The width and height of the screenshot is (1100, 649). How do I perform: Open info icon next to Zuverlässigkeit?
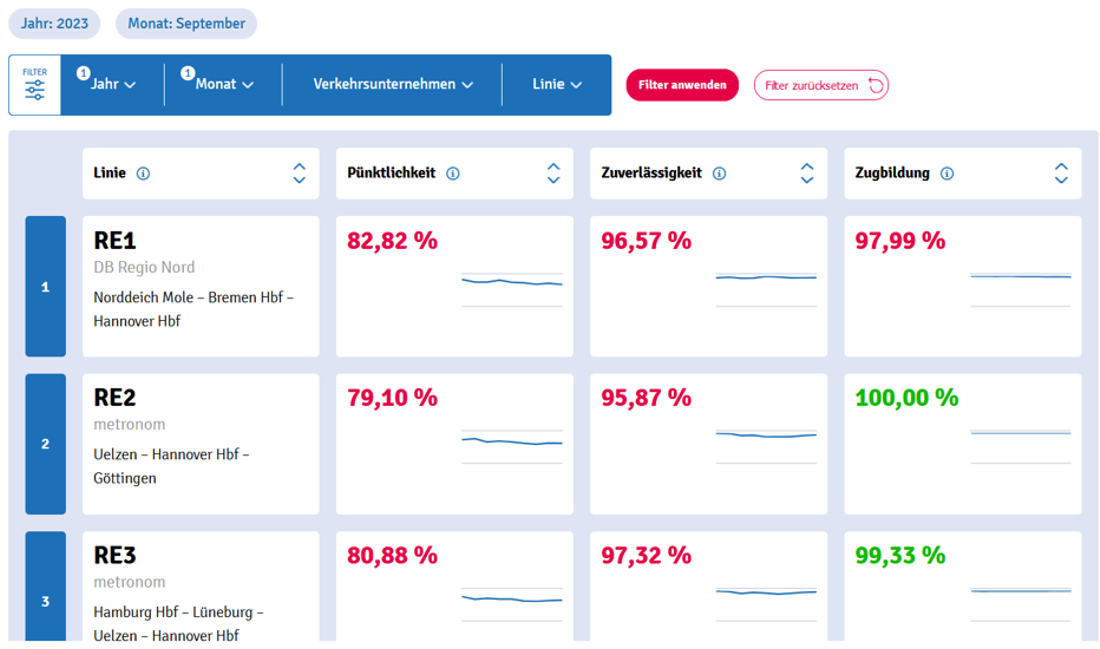719,173
